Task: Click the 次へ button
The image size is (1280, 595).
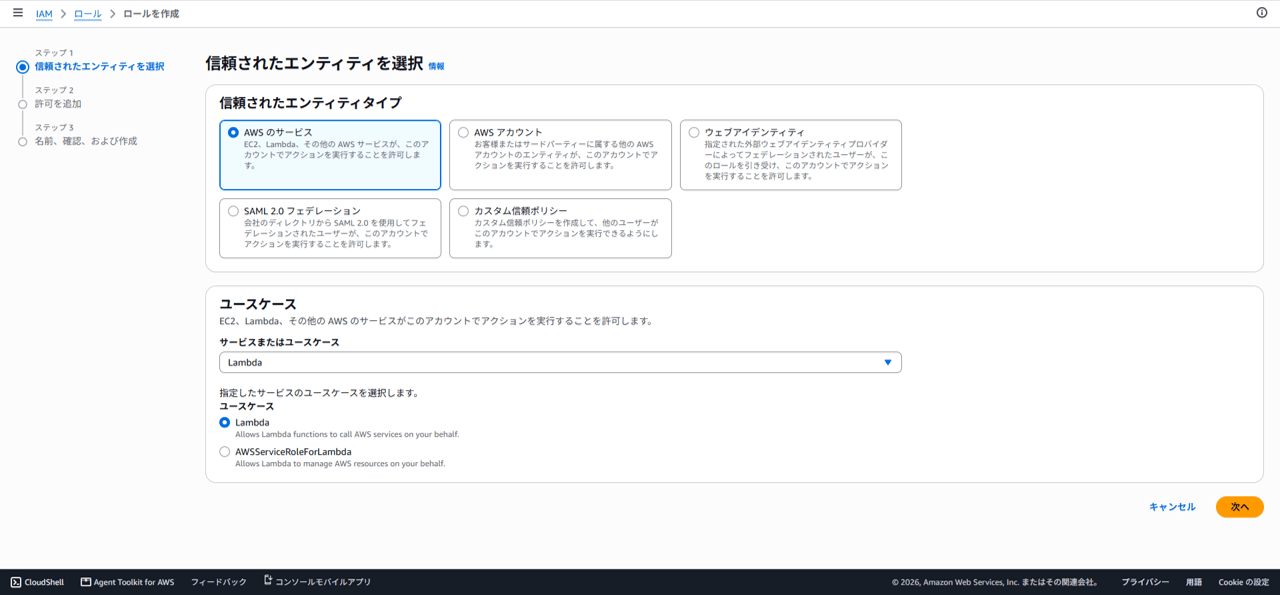Action: pyautogui.click(x=1240, y=507)
